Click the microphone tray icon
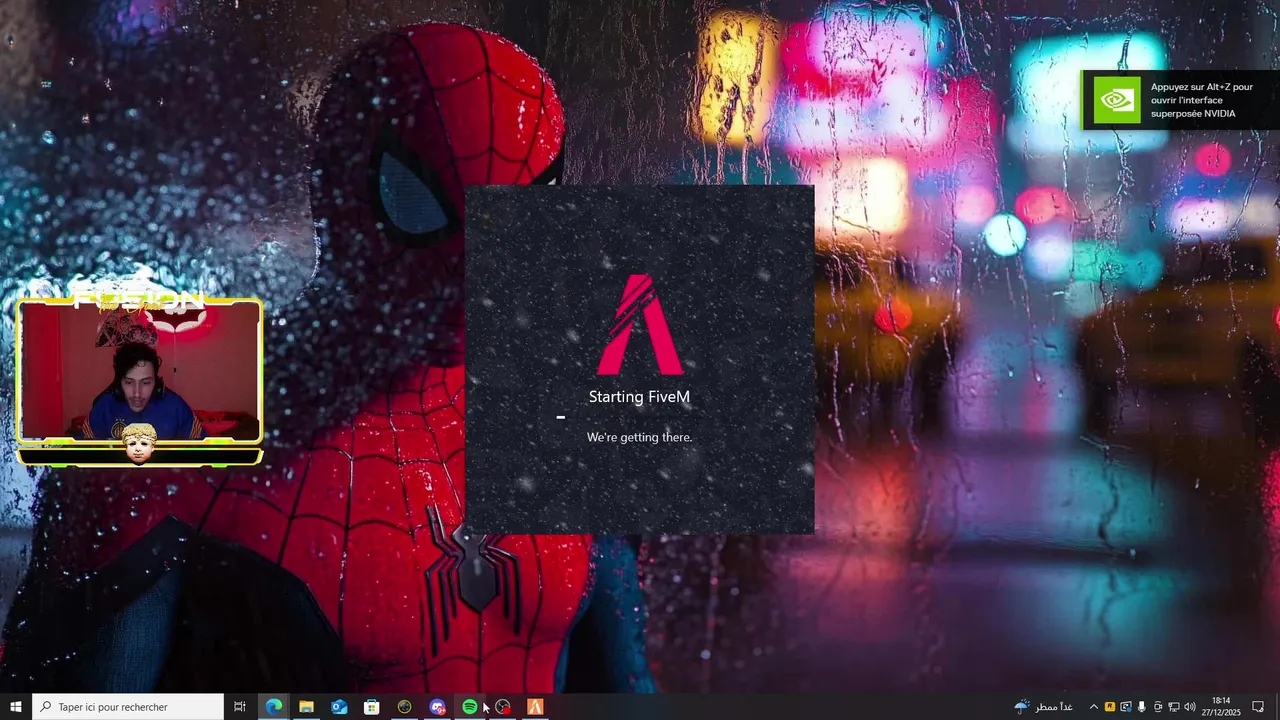 pyautogui.click(x=1141, y=707)
